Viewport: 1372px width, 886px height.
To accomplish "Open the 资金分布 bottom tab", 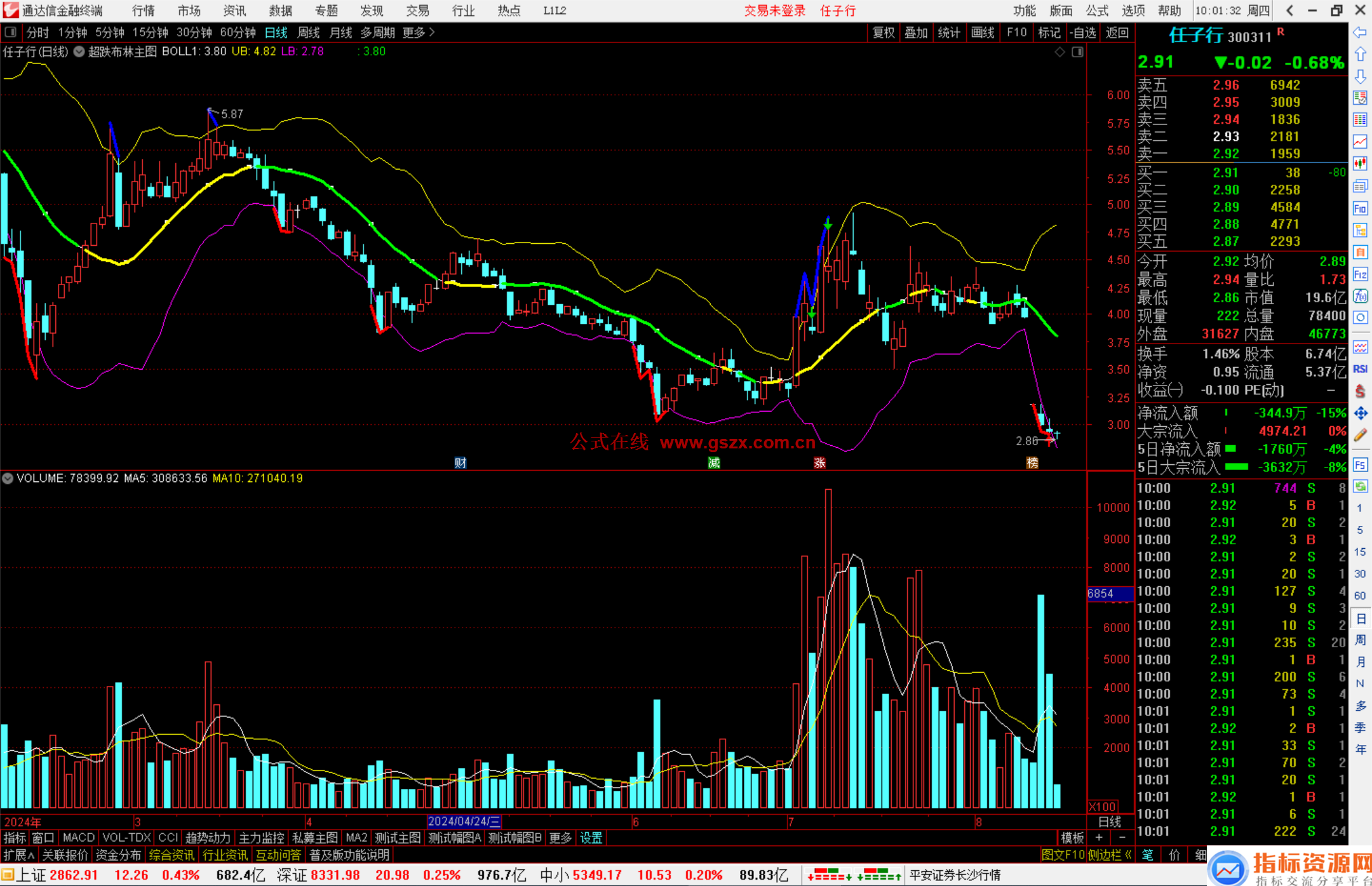I will click(x=118, y=855).
